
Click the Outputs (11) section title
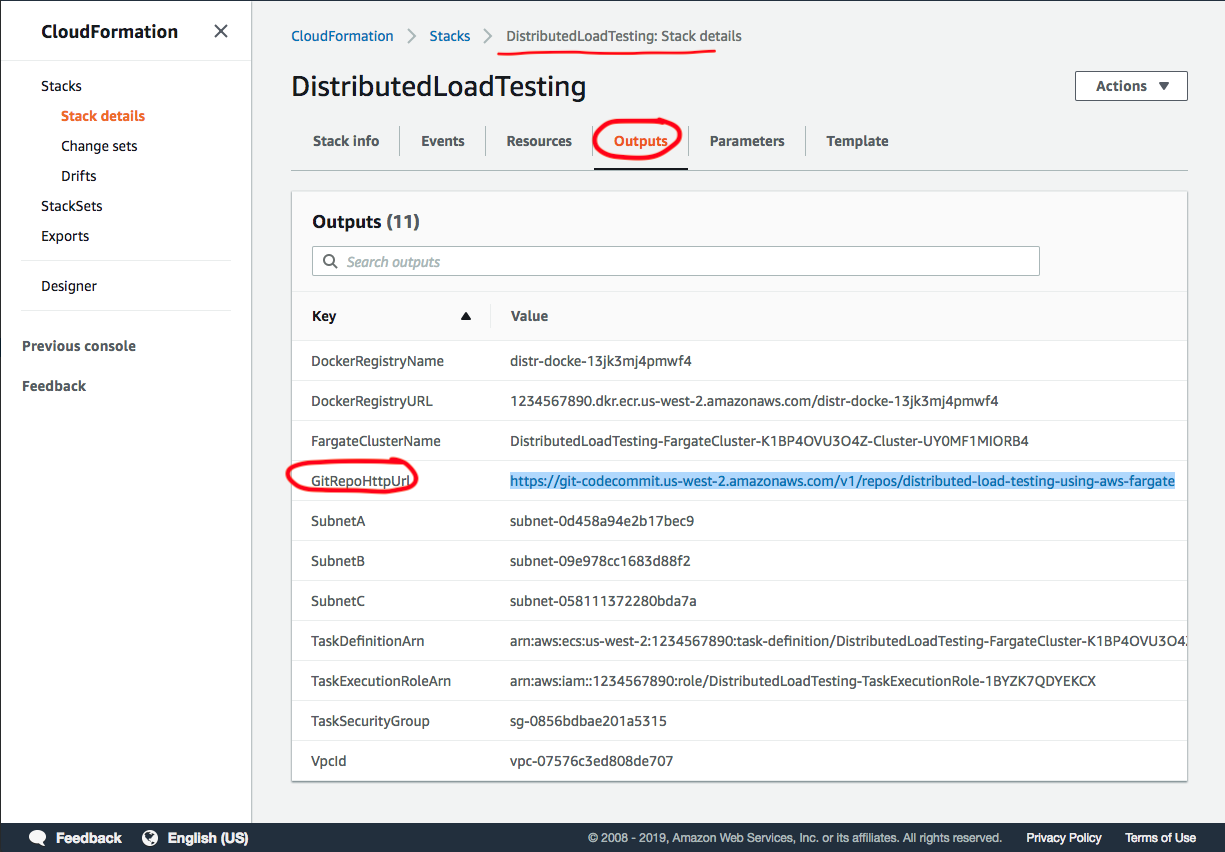tap(366, 222)
